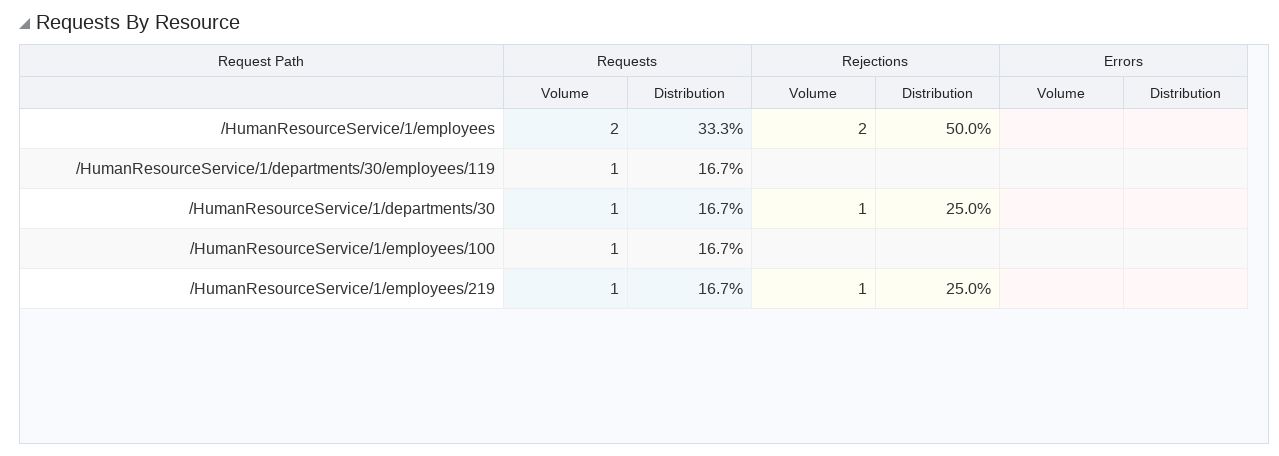This screenshot has width=1279, height=456.
Task: Click the Request Path column header
Action: pos(260,61)
